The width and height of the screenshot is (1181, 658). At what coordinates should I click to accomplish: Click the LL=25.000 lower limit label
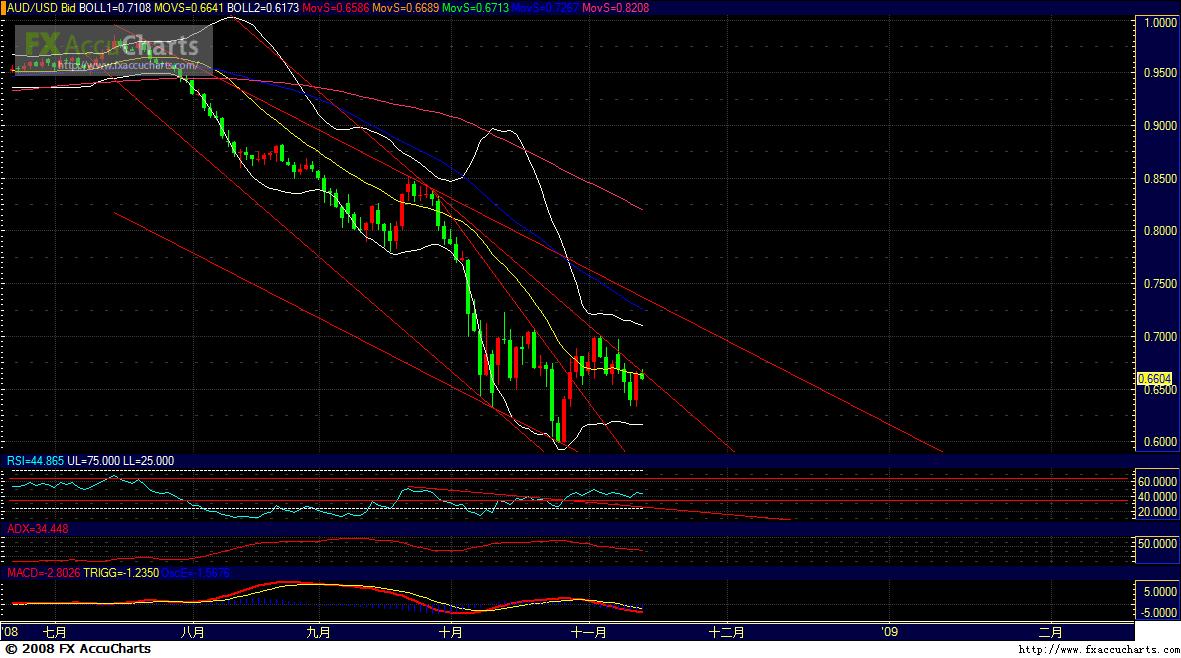[x=148, y=461]
